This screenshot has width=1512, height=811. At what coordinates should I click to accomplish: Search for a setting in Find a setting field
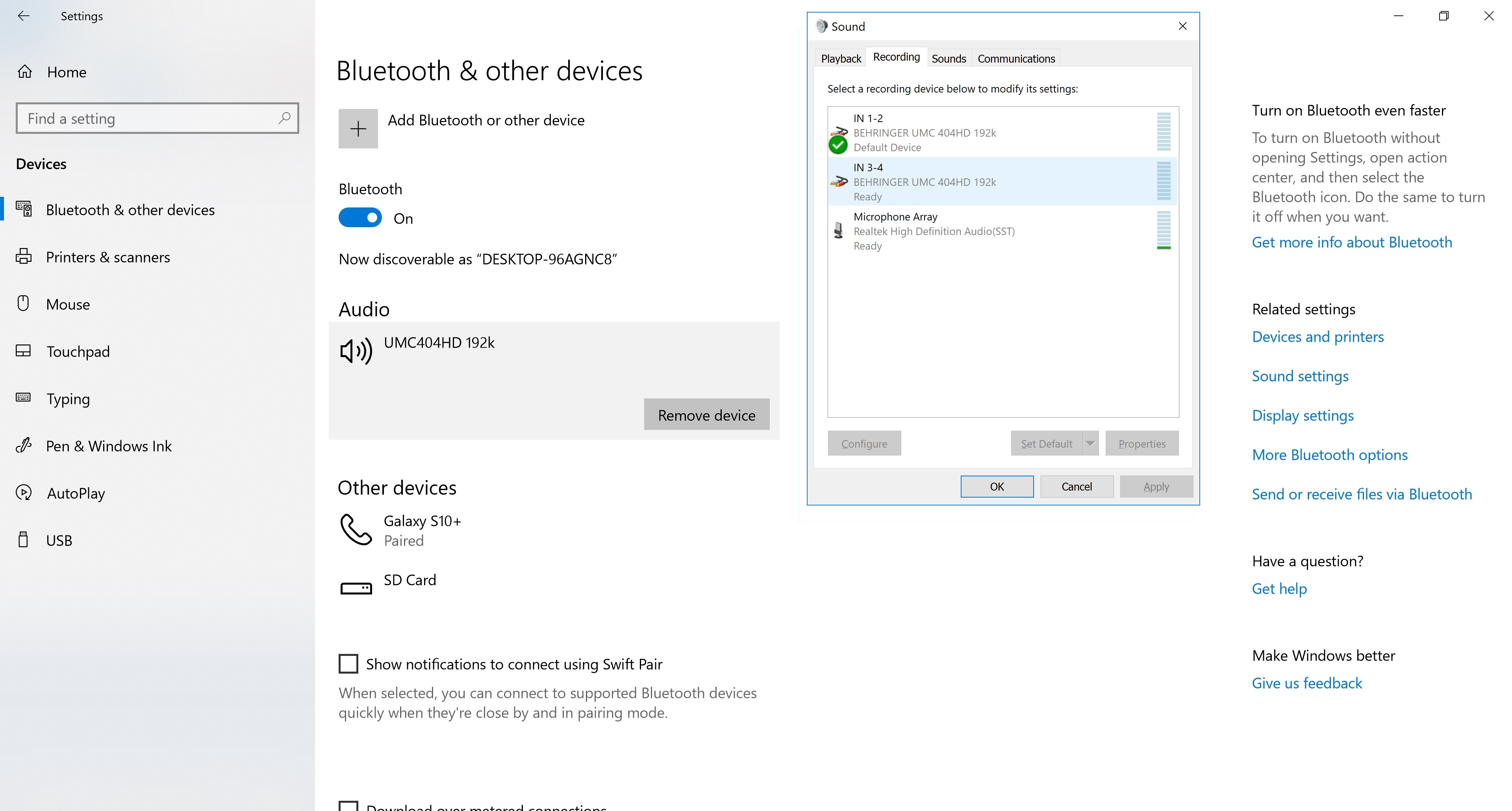tap(156, 118)
